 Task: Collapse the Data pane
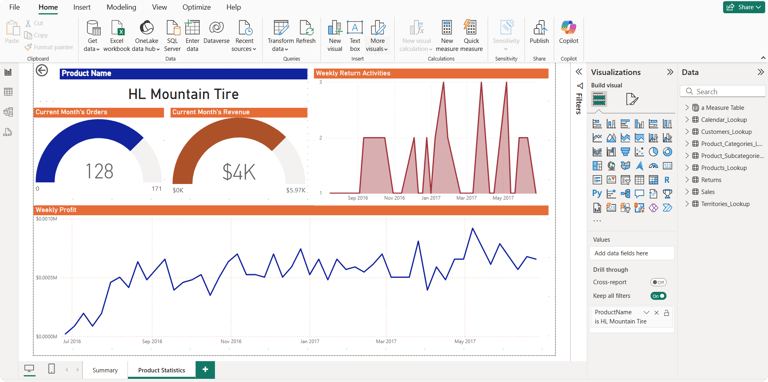pyautogui.click(x=760, y=72)
